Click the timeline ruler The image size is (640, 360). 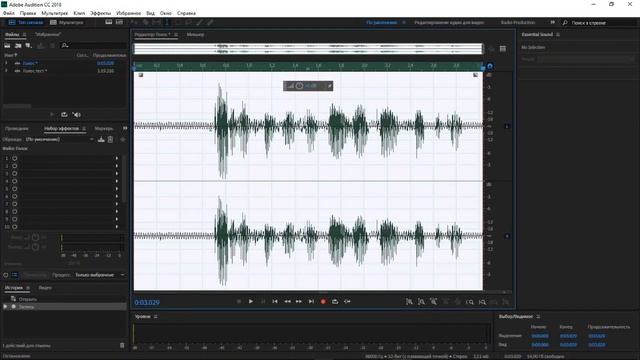(308, 66)
